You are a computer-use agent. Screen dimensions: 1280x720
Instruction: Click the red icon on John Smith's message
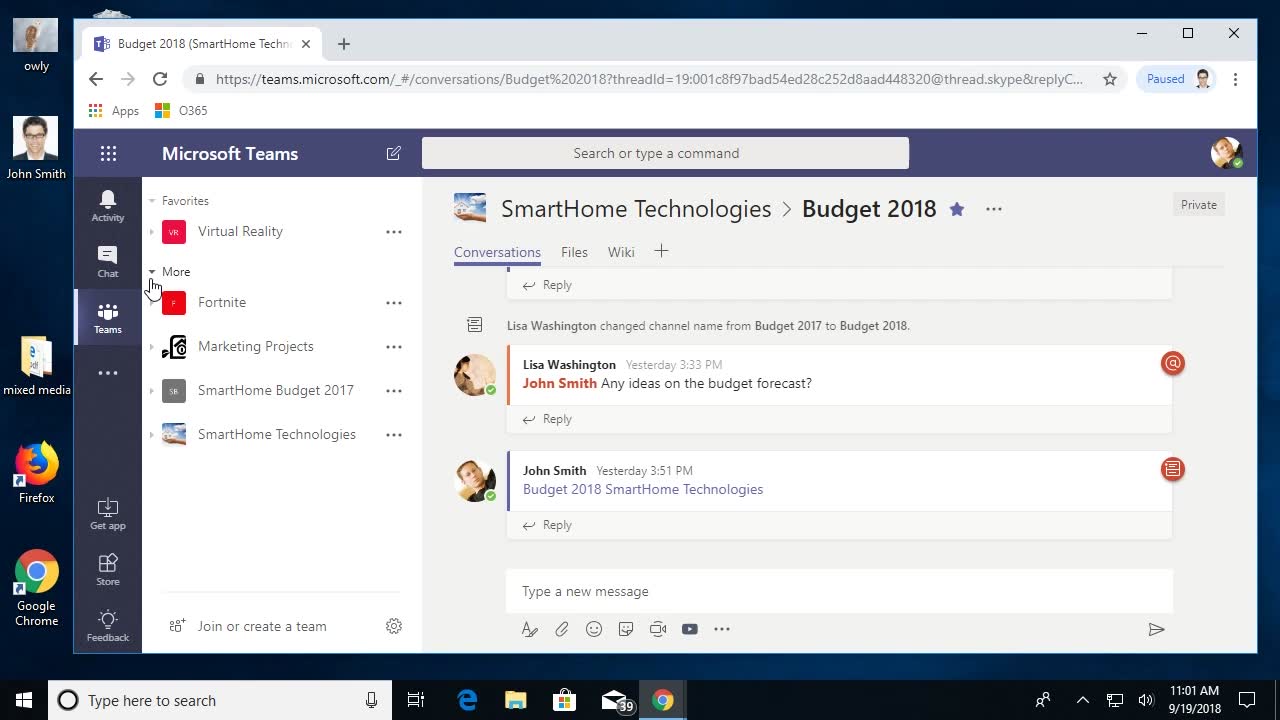pos(1173,468)
